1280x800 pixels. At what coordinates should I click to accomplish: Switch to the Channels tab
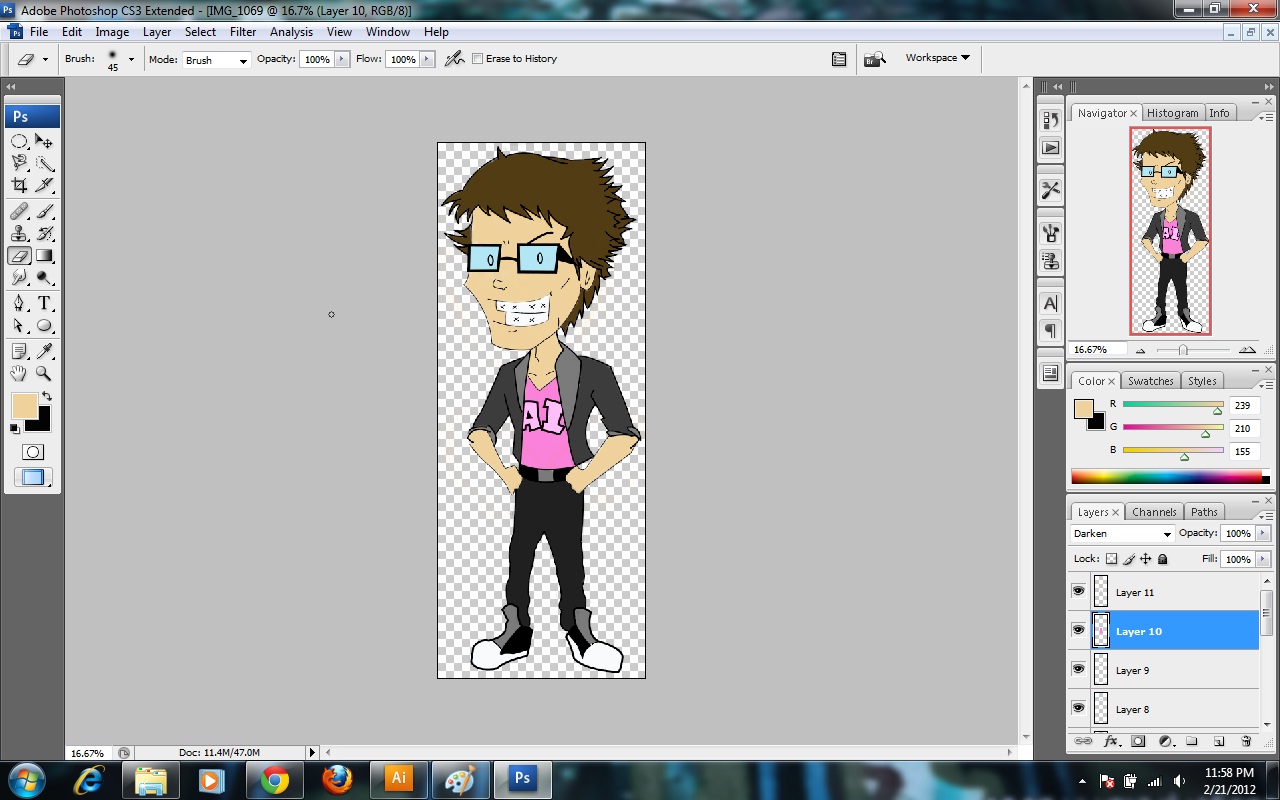click(1153, 512)
